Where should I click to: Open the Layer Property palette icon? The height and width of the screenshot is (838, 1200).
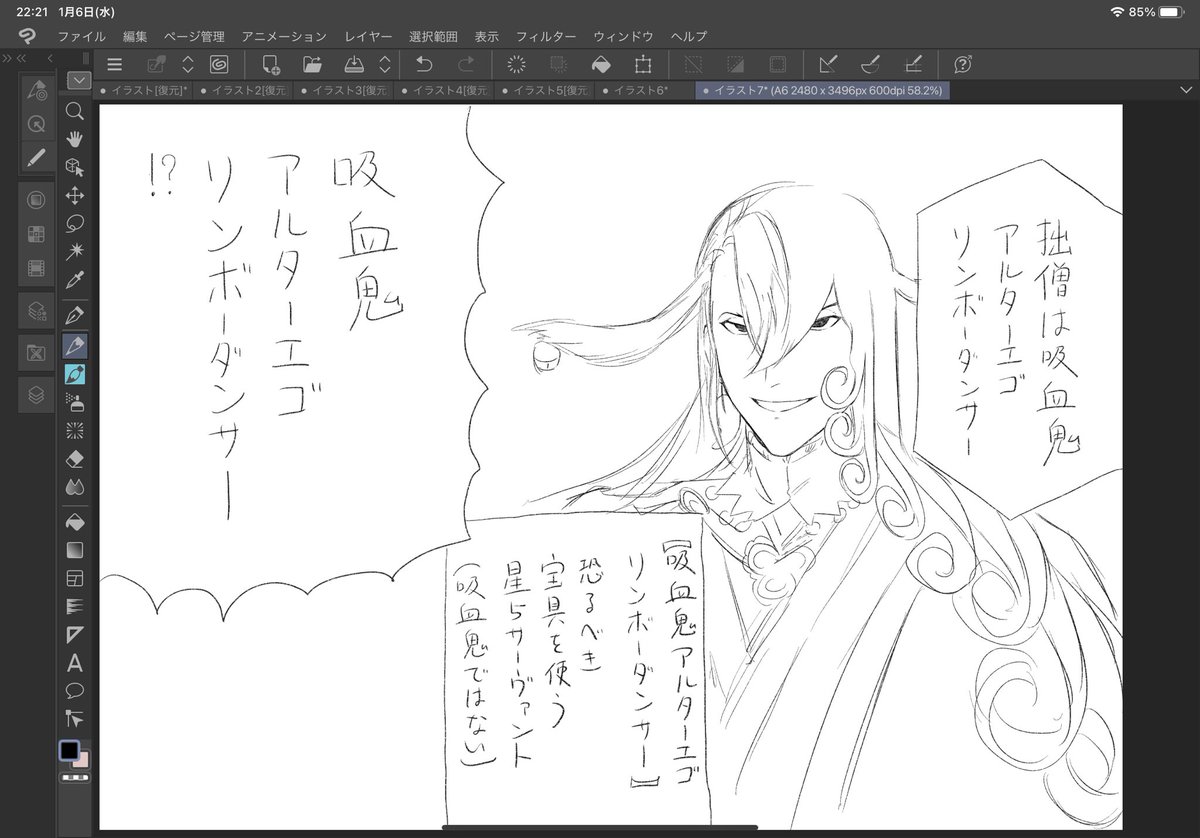point(36,310)
